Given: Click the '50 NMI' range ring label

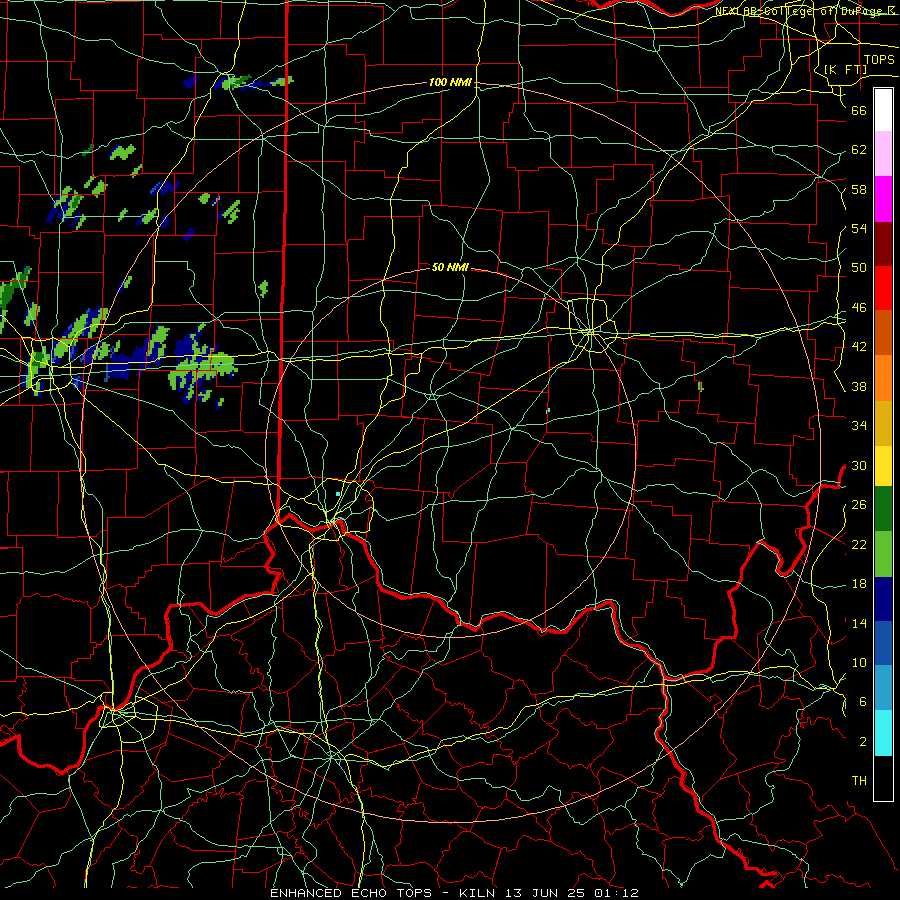Looking at the screenshot, I should click(x=450, y=267).
